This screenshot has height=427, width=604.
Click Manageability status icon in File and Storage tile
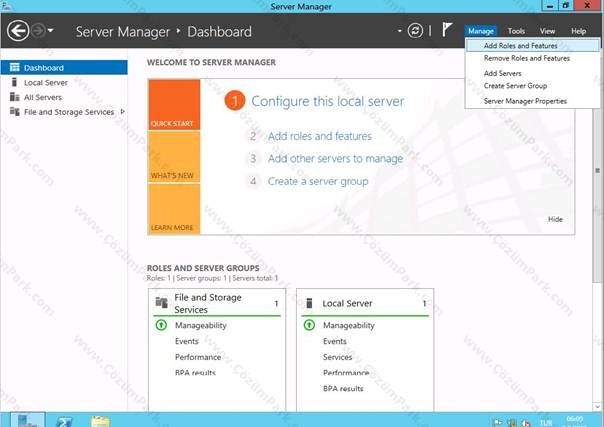[161, 325]
